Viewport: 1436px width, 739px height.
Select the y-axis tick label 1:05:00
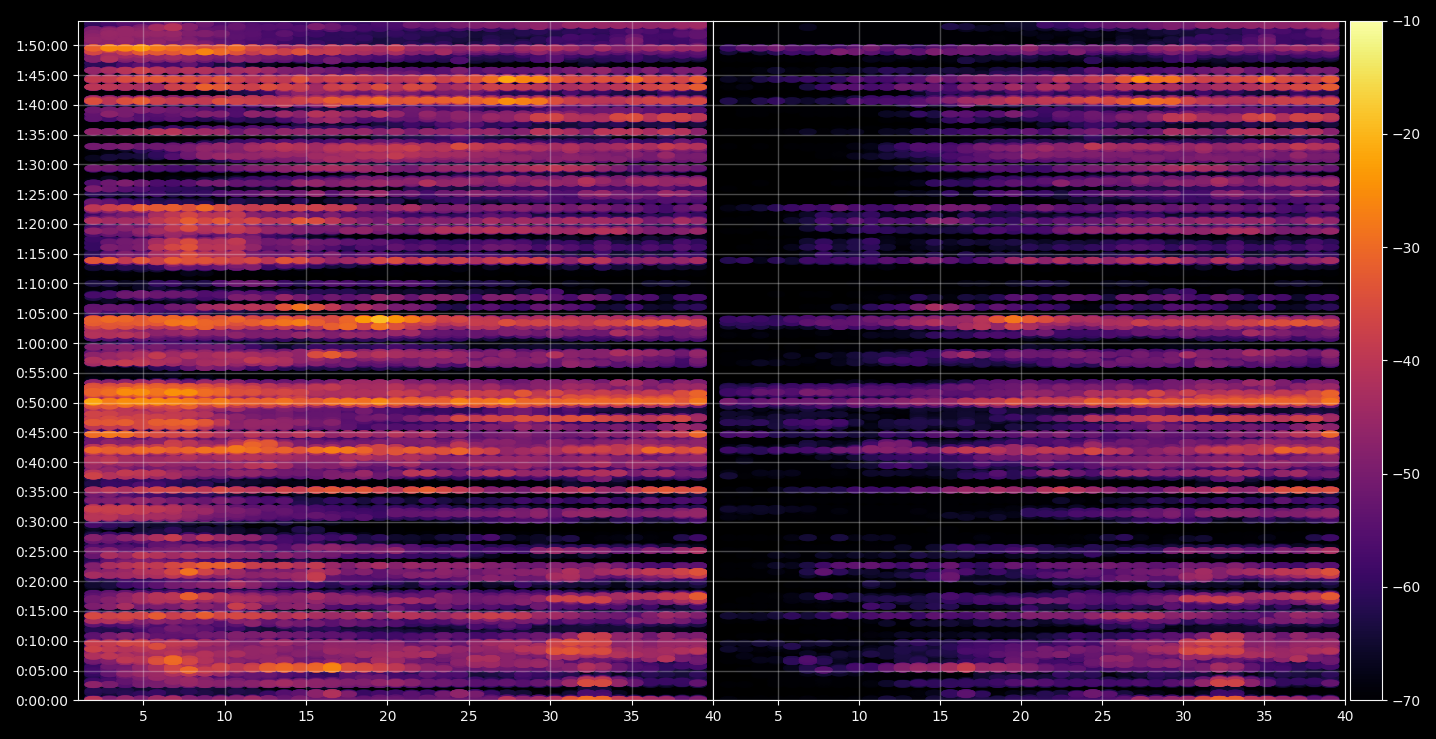coord(42,314)
